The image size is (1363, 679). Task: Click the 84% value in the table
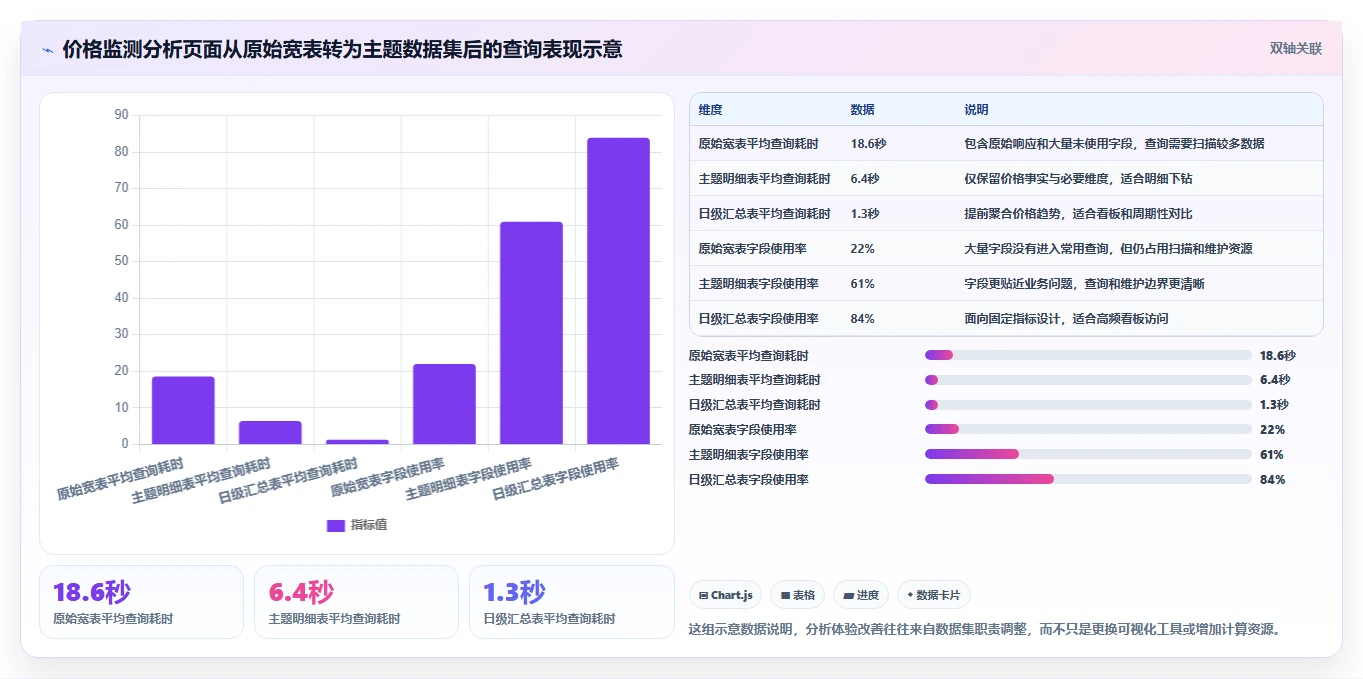[863, 319]
